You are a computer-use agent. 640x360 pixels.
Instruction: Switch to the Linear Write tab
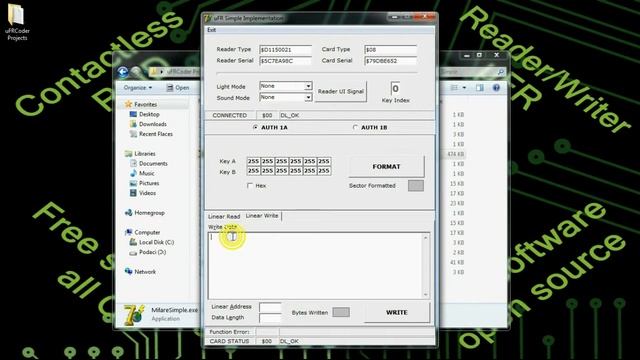click(x=262, y=216)
